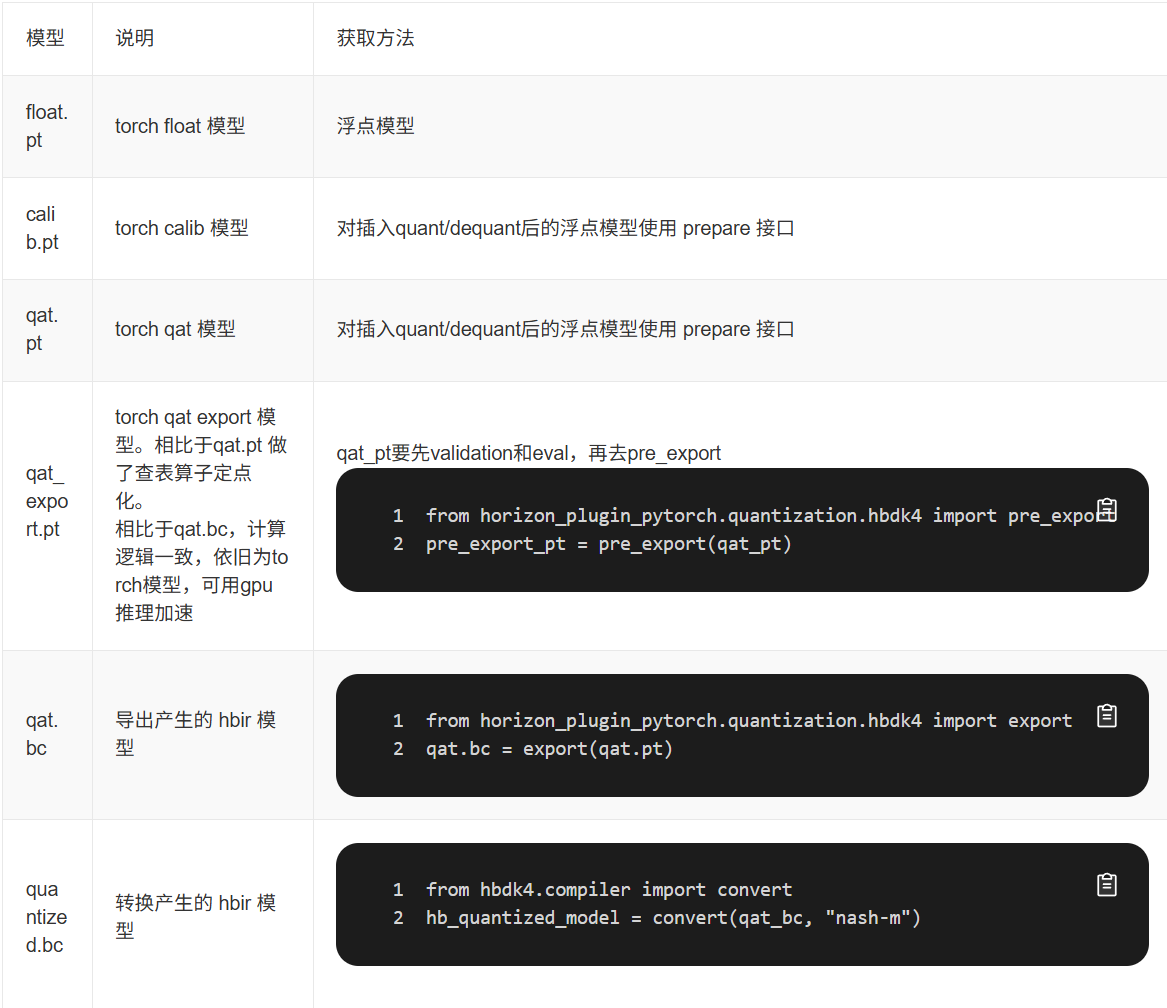Copy the hbdk4 convert code block
Image resolution: width=1167 pixels, height=1008 pixels.
tap(1107, 884)
